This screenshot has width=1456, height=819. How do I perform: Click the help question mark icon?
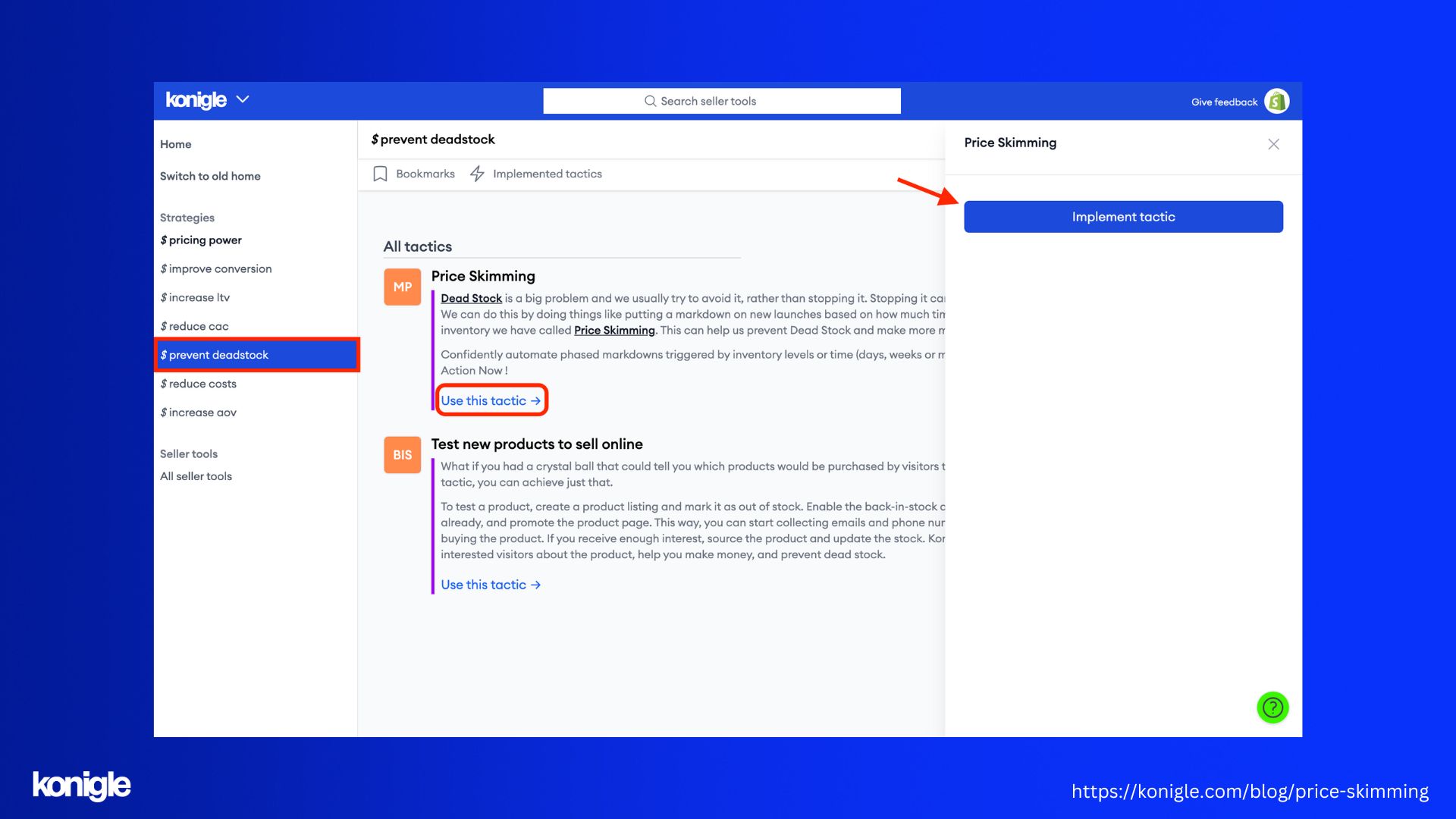1273,707
